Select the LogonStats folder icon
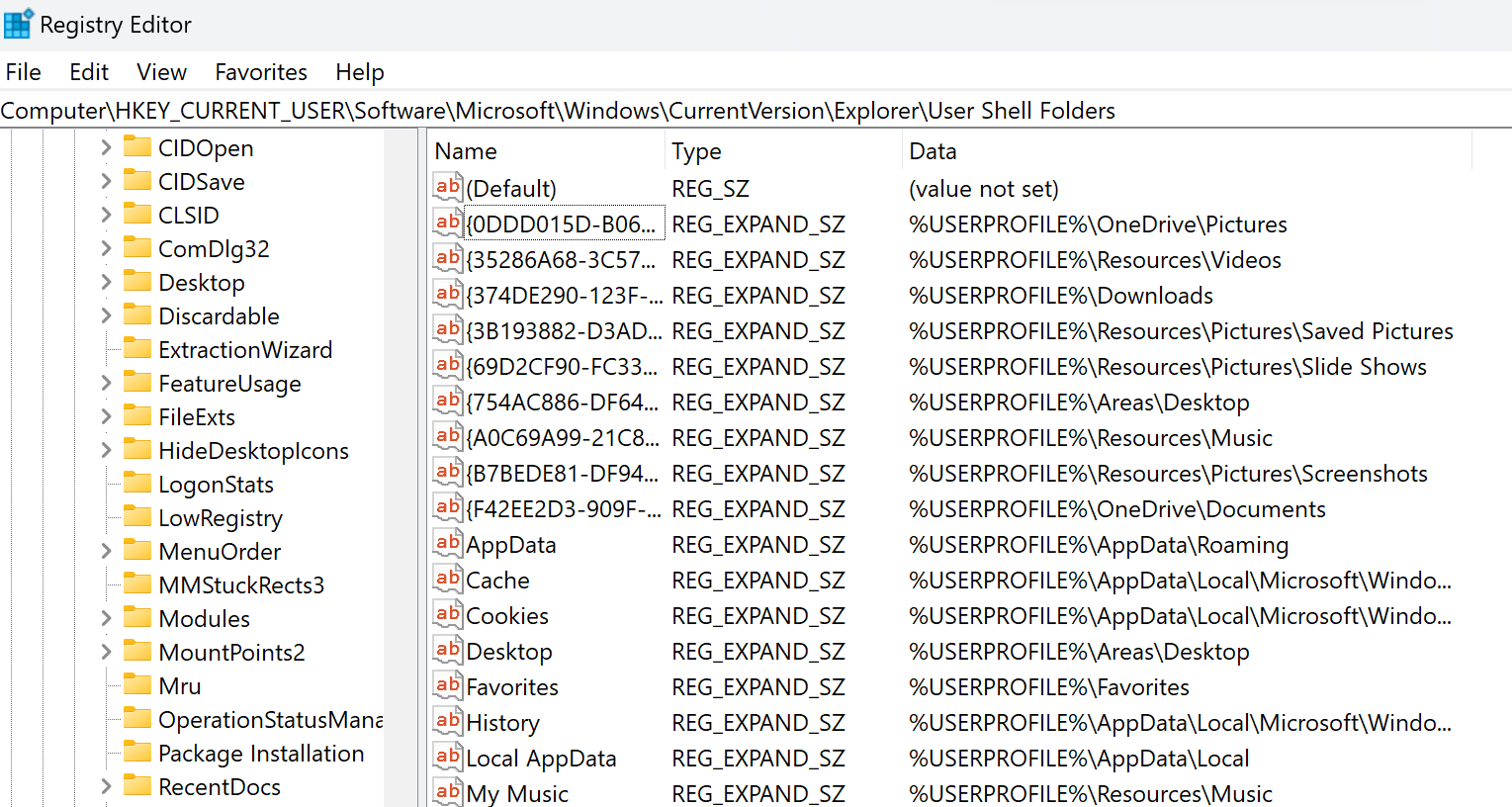The height and width of the screenshot is (807, 1512). pos(137,484)
